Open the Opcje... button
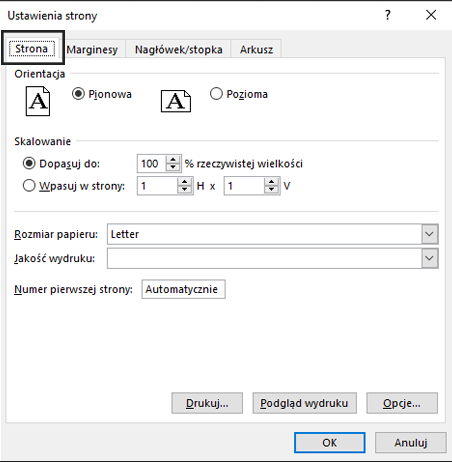This screenshot has height=462, width=452. click(402, 403)
